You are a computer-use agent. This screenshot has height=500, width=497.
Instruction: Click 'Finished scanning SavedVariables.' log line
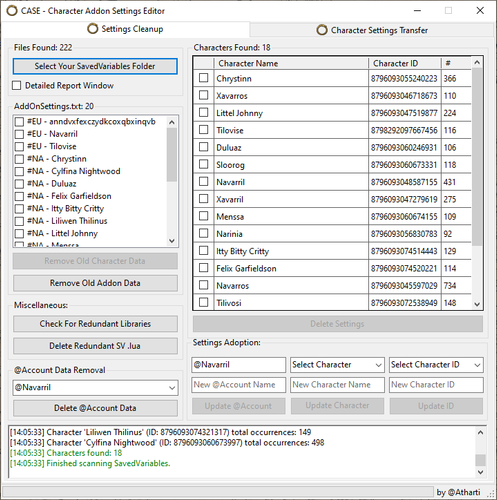pyautogui.click(x=90, y=463)
